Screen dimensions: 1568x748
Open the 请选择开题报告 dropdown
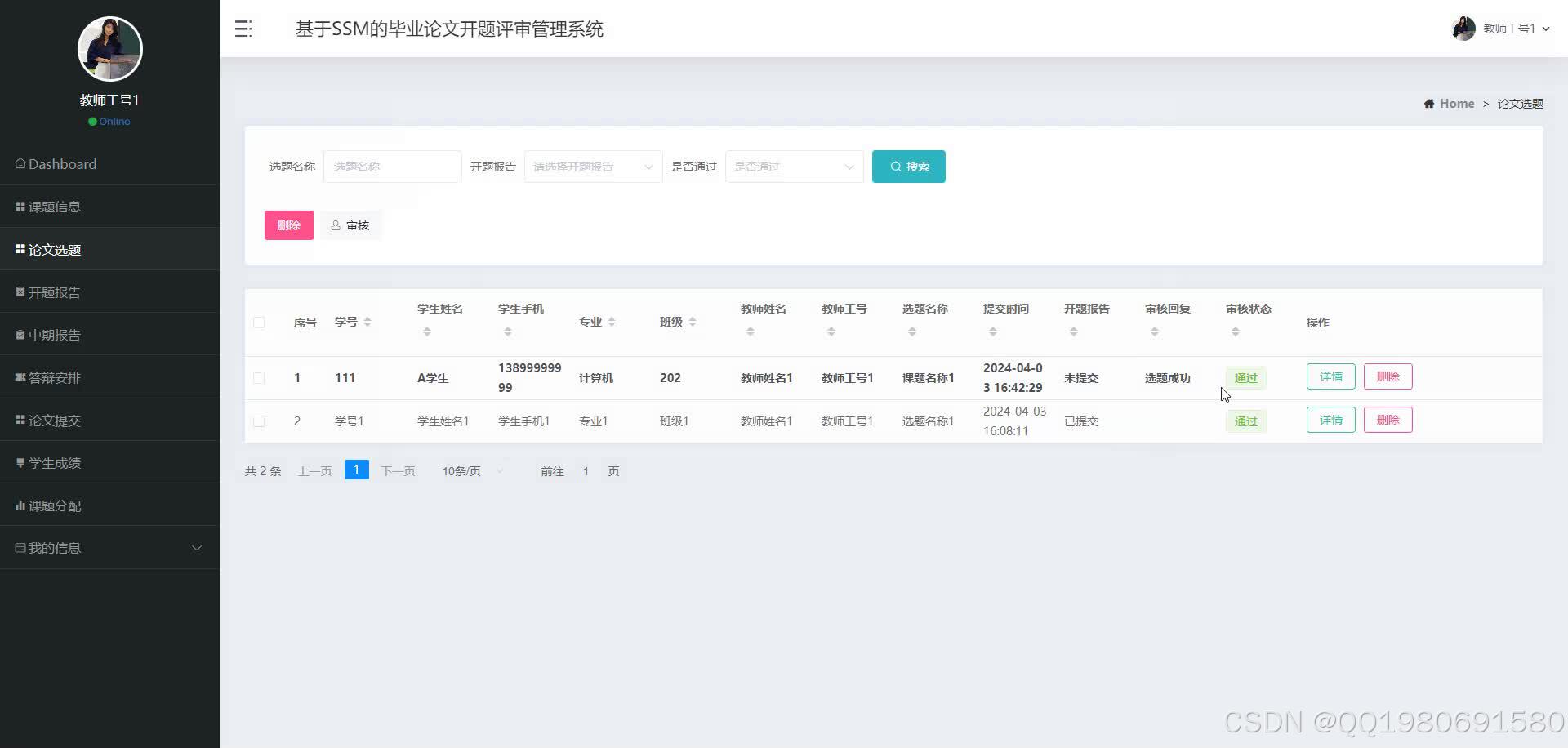(592, 166)
